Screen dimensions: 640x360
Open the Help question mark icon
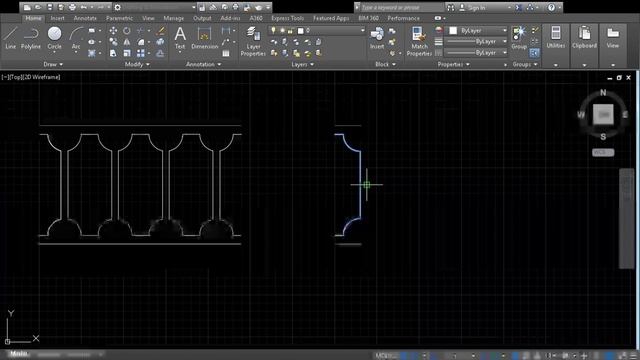click(551, 7)
